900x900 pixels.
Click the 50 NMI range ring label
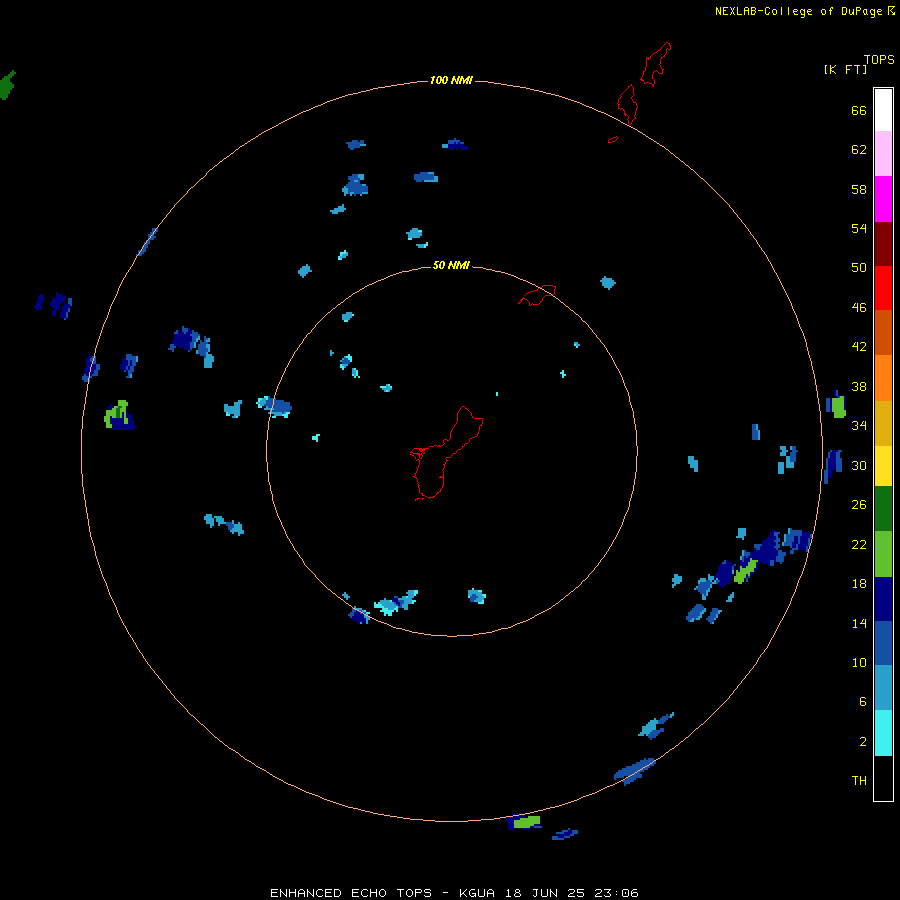tap(451, 265)
